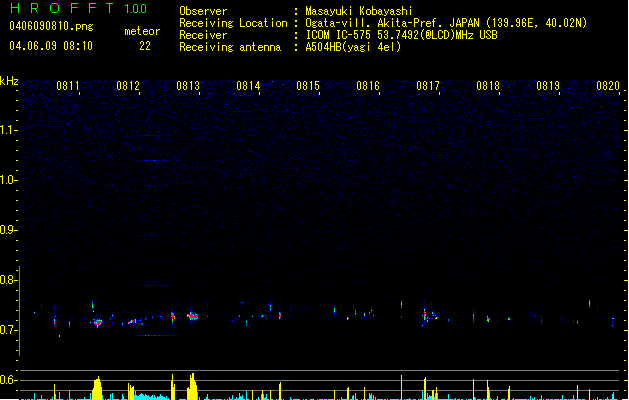Image resolution: width=629 pixels, height=400 pixels.
Task: Click the 0.6 frequency axis label
Action: coord(8,380)
